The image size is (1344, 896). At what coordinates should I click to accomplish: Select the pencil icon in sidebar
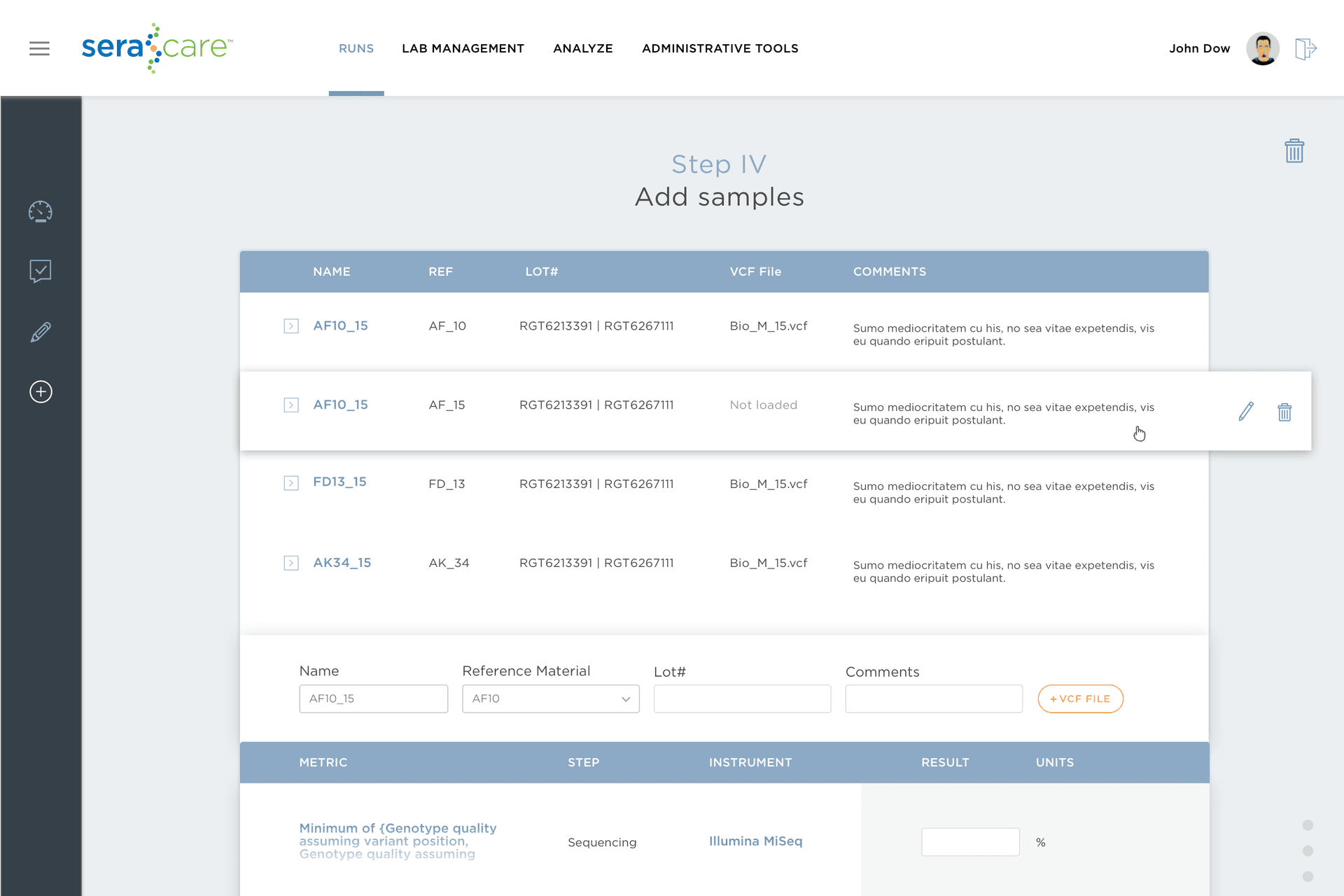pos(41,332)
